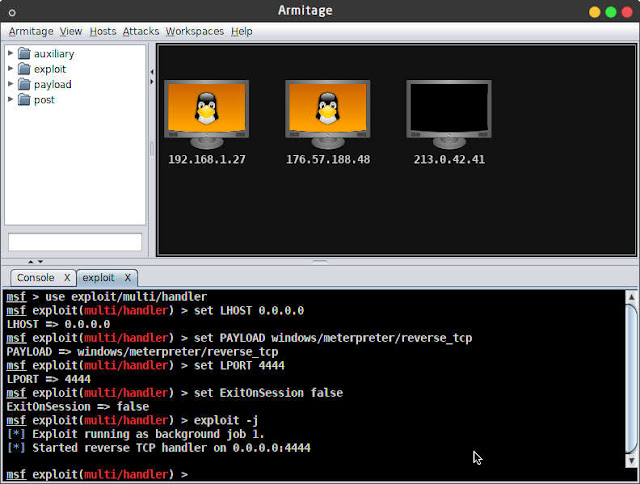
Task: Click the exploit folder icon in module tree
Action: [24, 69]
